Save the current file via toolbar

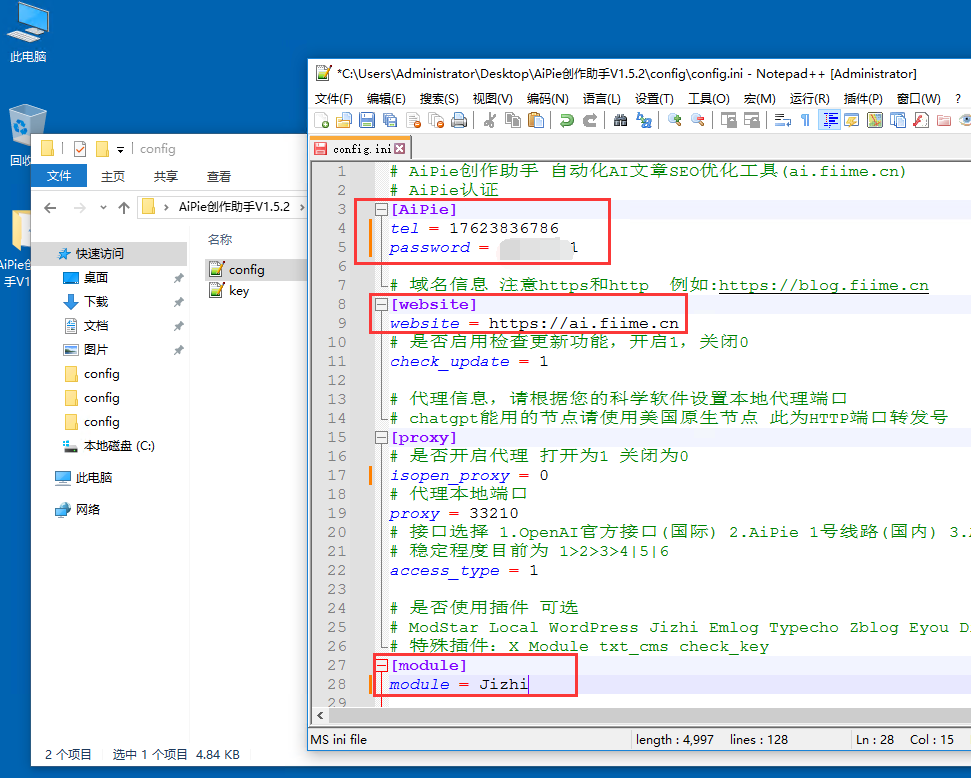click(367, 120)
